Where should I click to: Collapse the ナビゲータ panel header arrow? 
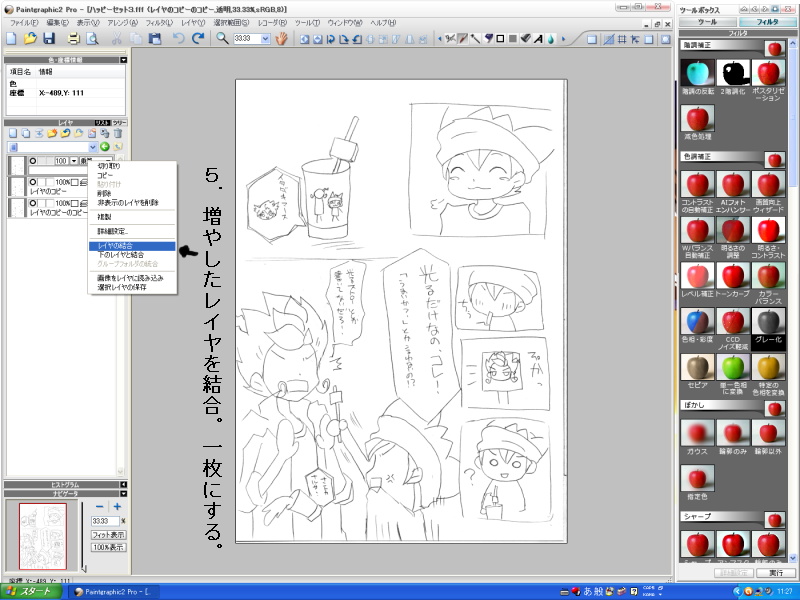123,493
